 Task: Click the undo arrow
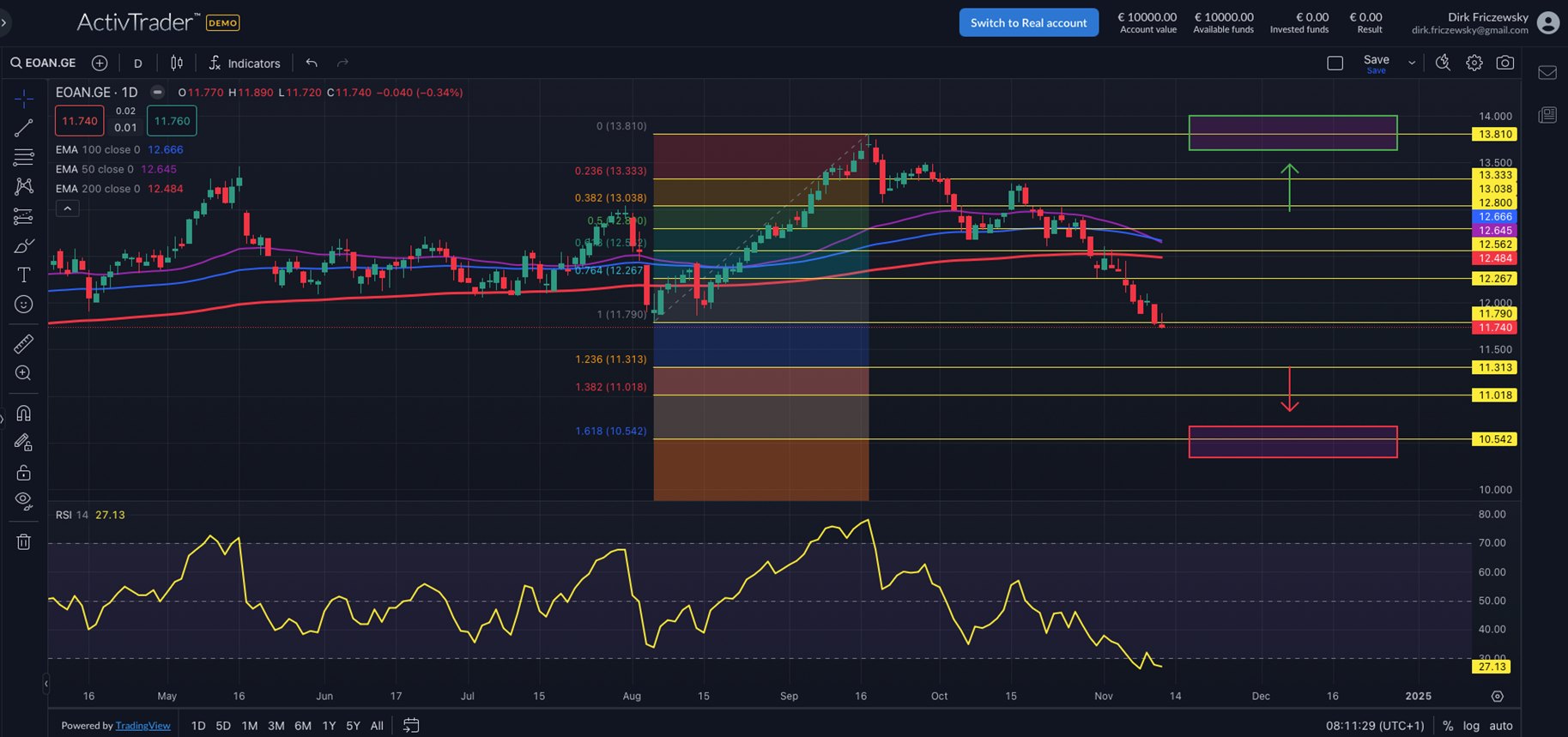tap(312, 63)
